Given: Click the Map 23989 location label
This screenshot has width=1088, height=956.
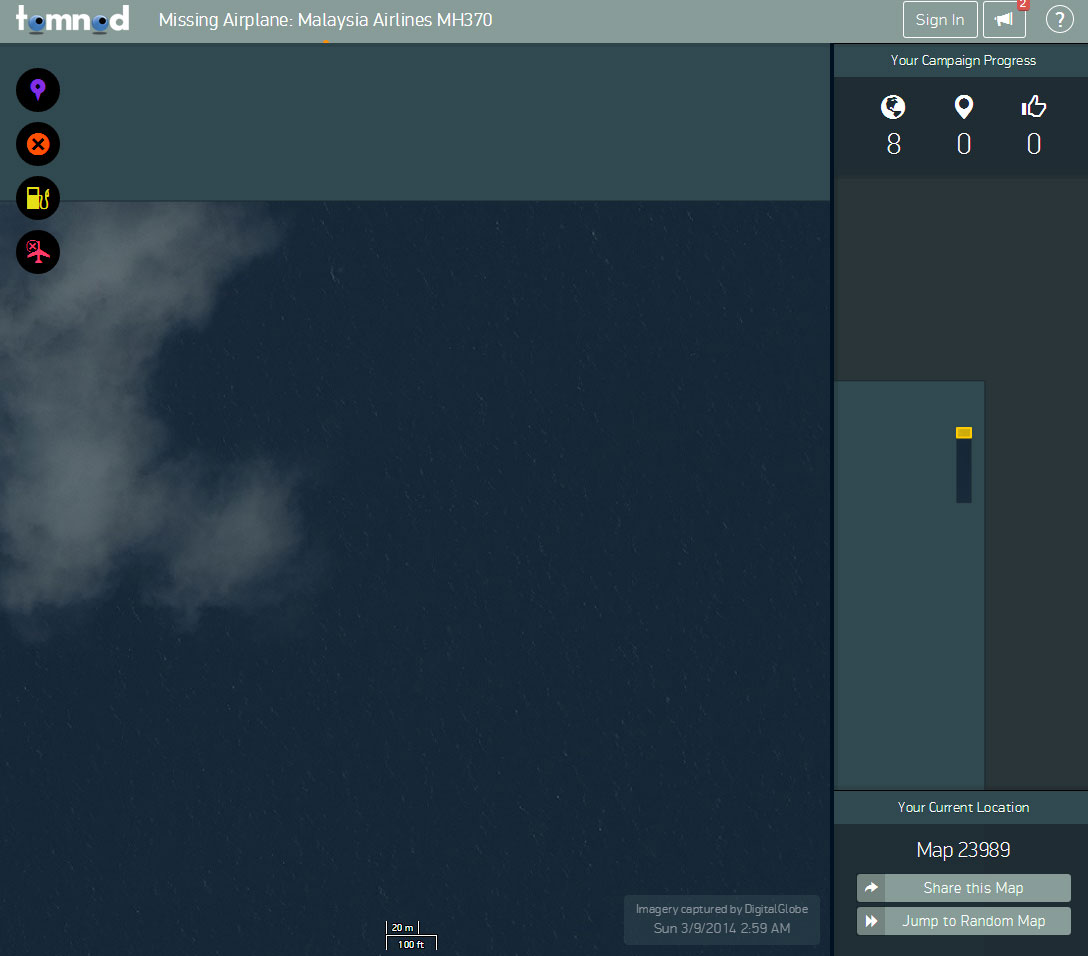Looking at the screenshot, I should coord(963,850).
